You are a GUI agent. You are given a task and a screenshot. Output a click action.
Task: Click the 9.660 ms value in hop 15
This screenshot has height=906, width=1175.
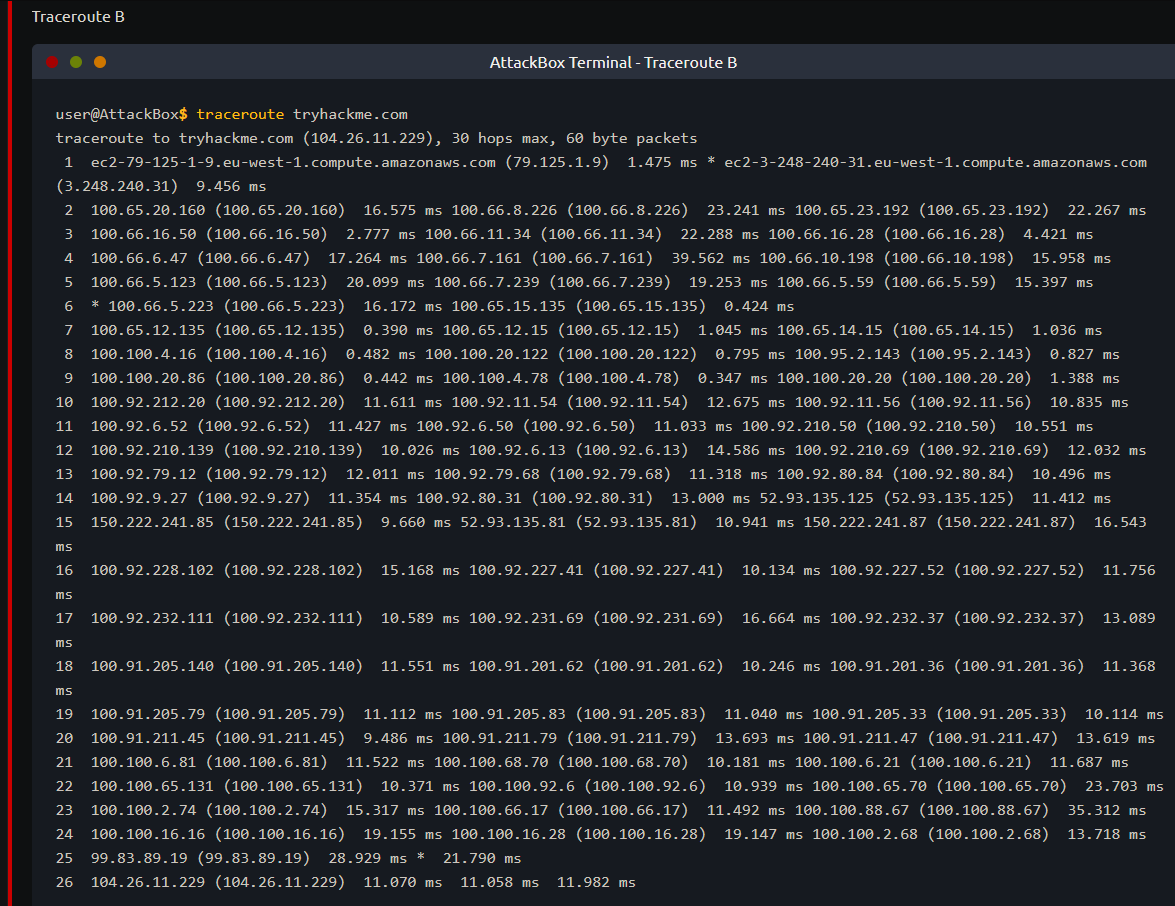[416, 522]
